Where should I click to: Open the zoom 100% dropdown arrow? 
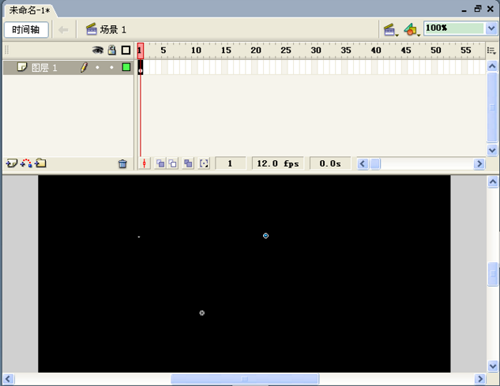pos(491,28)
